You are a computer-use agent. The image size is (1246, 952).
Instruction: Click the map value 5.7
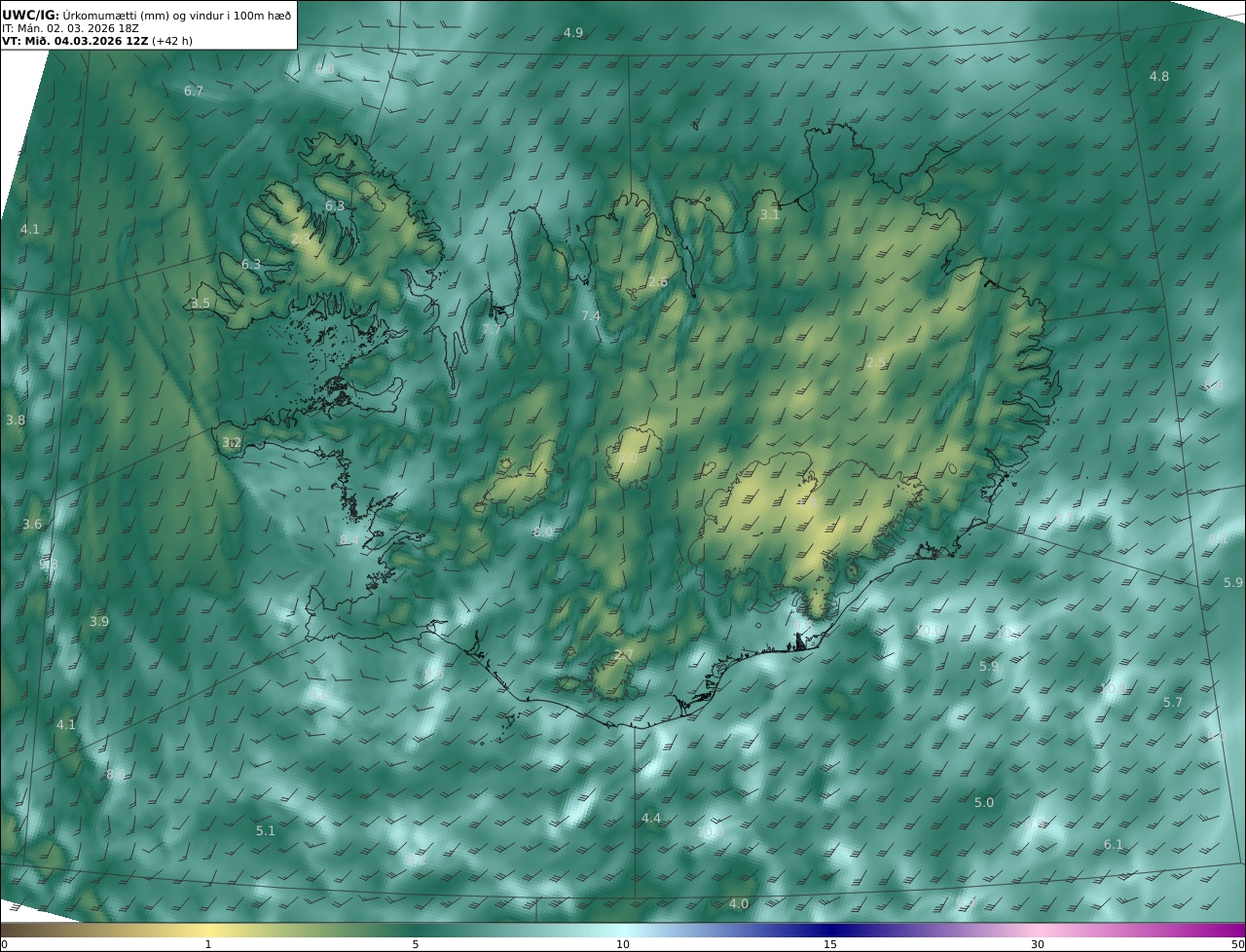tap(1173, 703)
